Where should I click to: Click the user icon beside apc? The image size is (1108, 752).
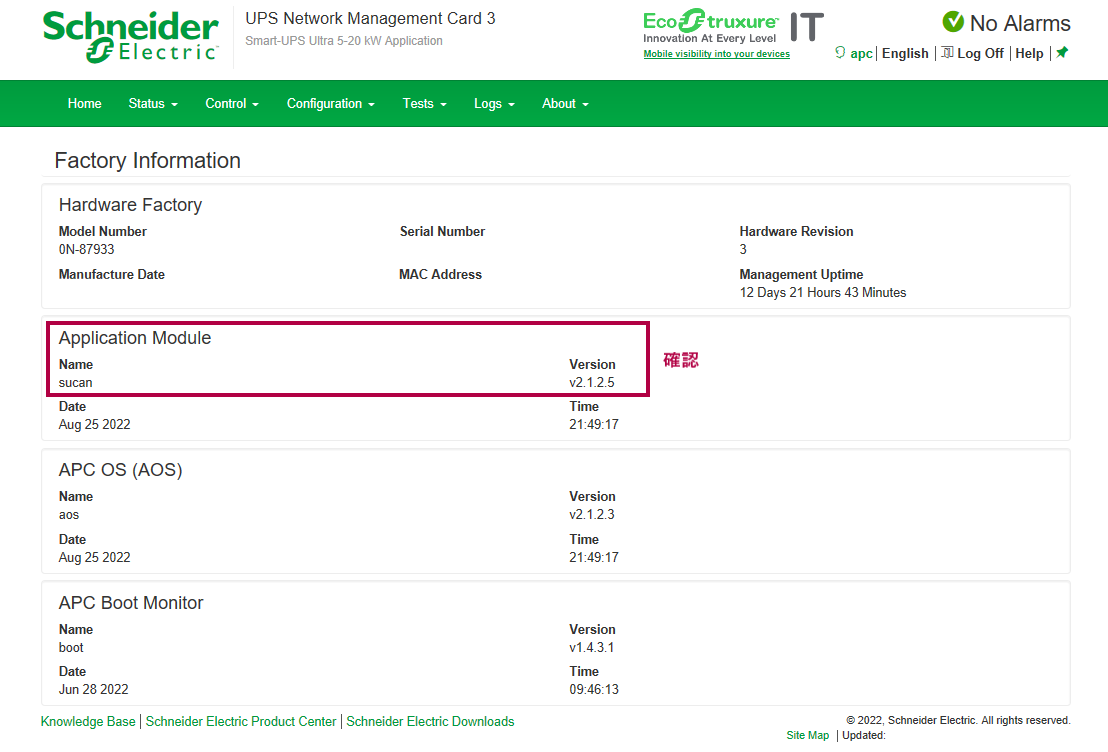839,52
